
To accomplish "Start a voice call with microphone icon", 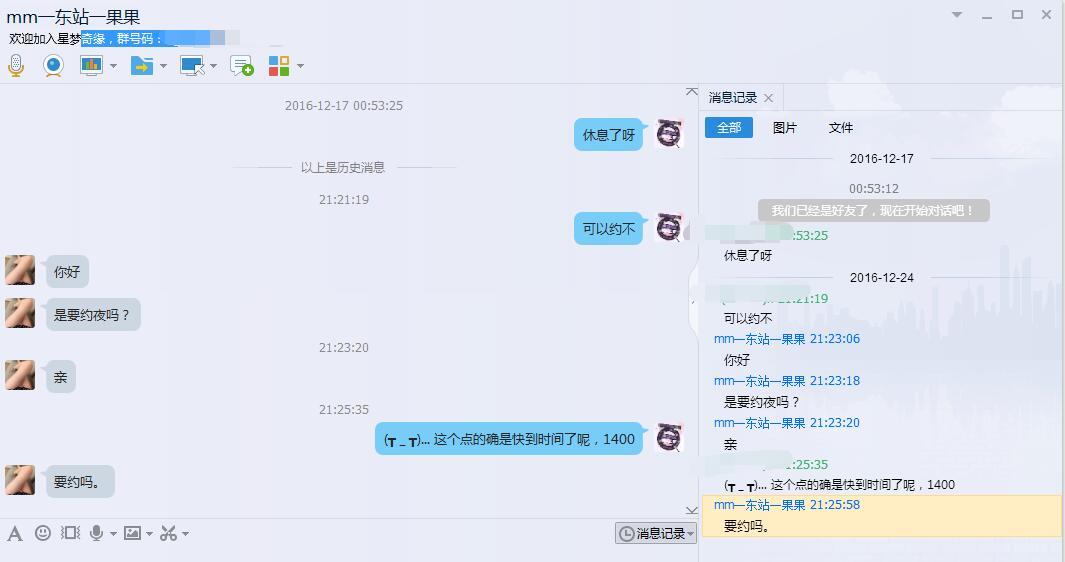I will 16,66.
